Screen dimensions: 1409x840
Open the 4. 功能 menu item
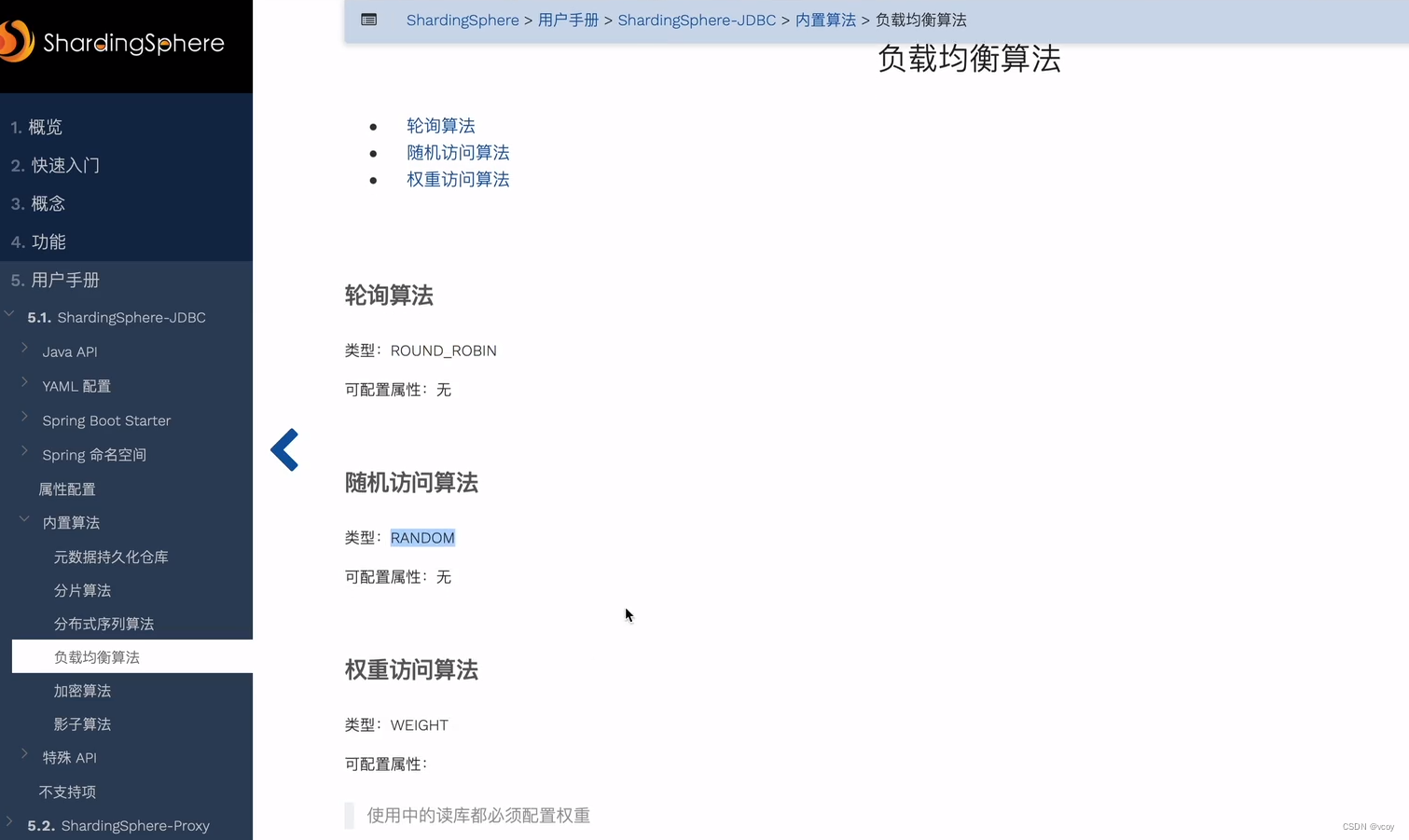(x=38, y=241)
